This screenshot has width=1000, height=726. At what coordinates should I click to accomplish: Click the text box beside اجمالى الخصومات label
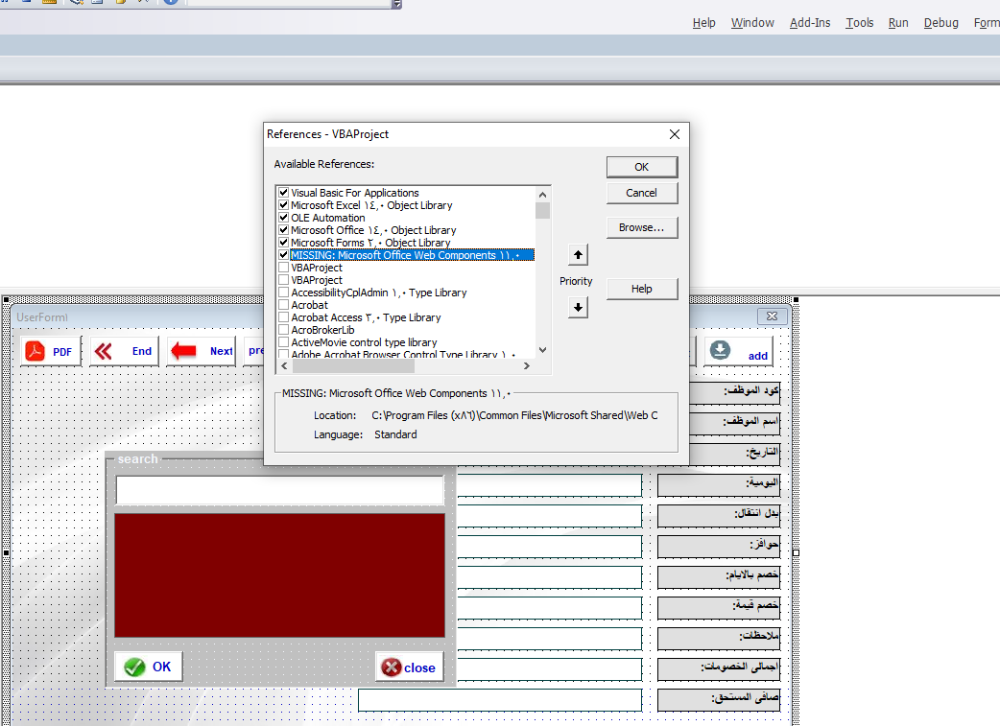coord(550,669)
